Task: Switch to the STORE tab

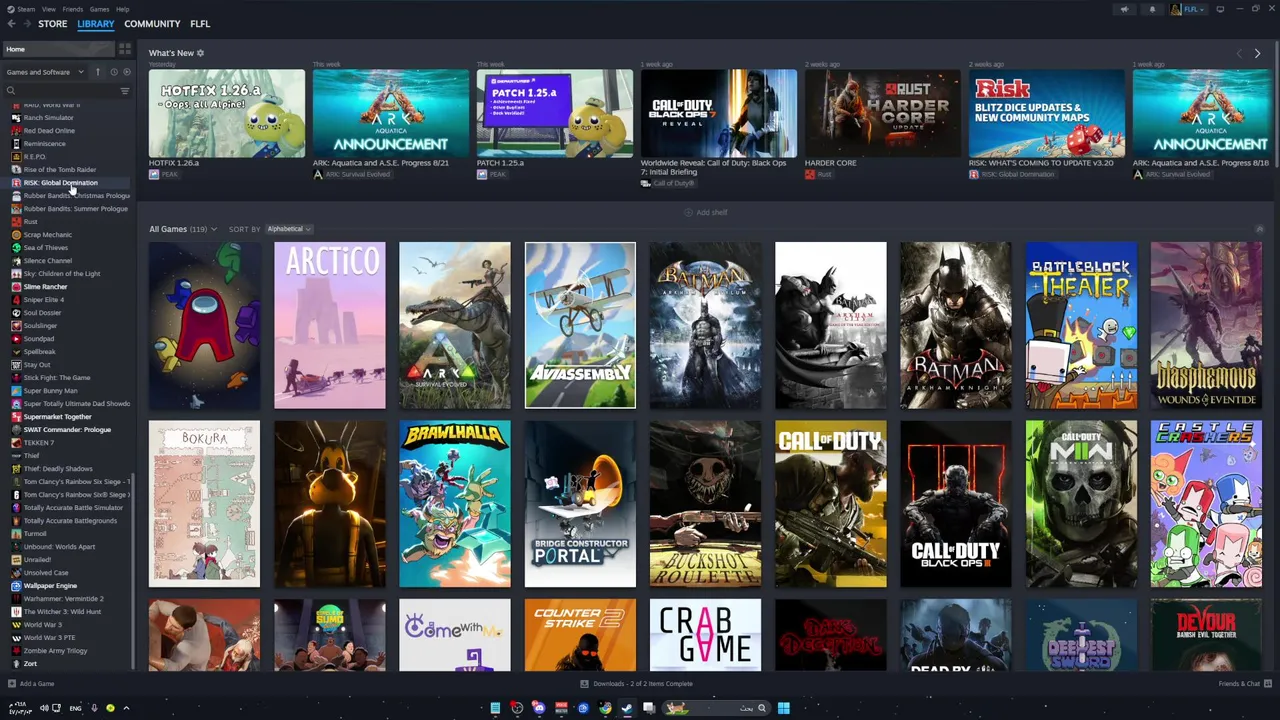Action: pyautogui.click(x=52, y=24)
